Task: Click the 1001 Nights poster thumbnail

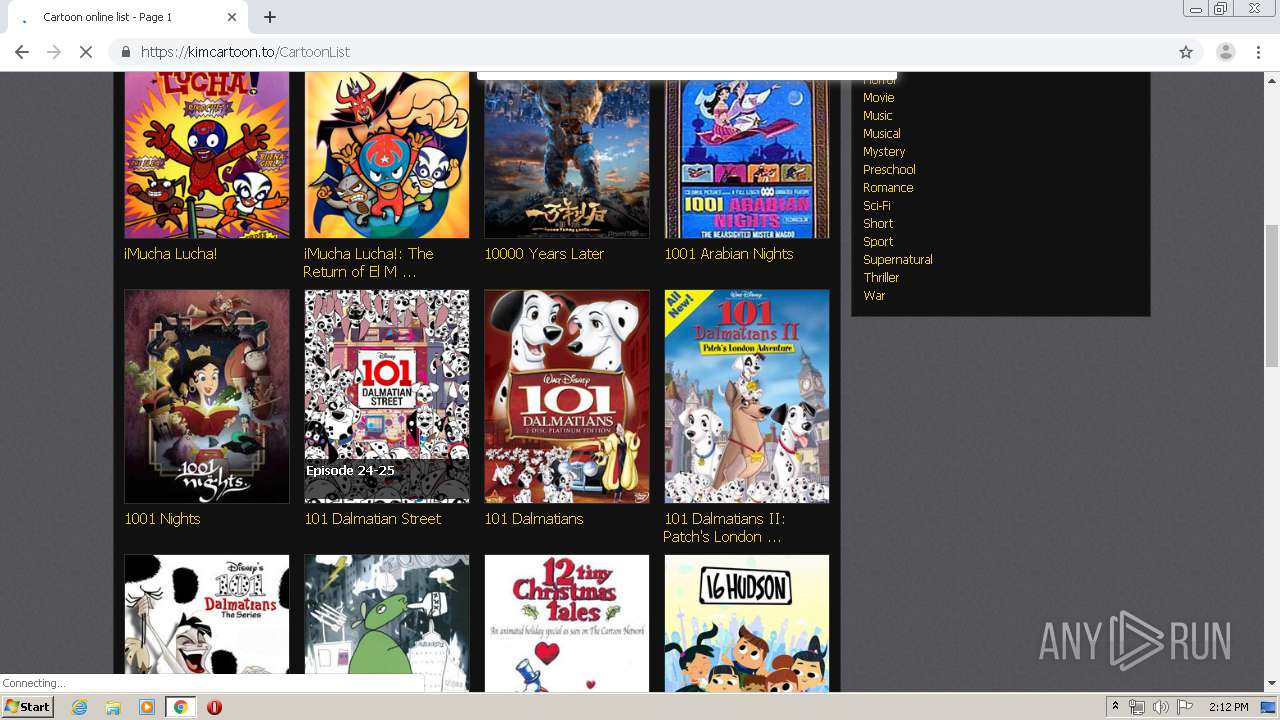Action: pos(207,396)
